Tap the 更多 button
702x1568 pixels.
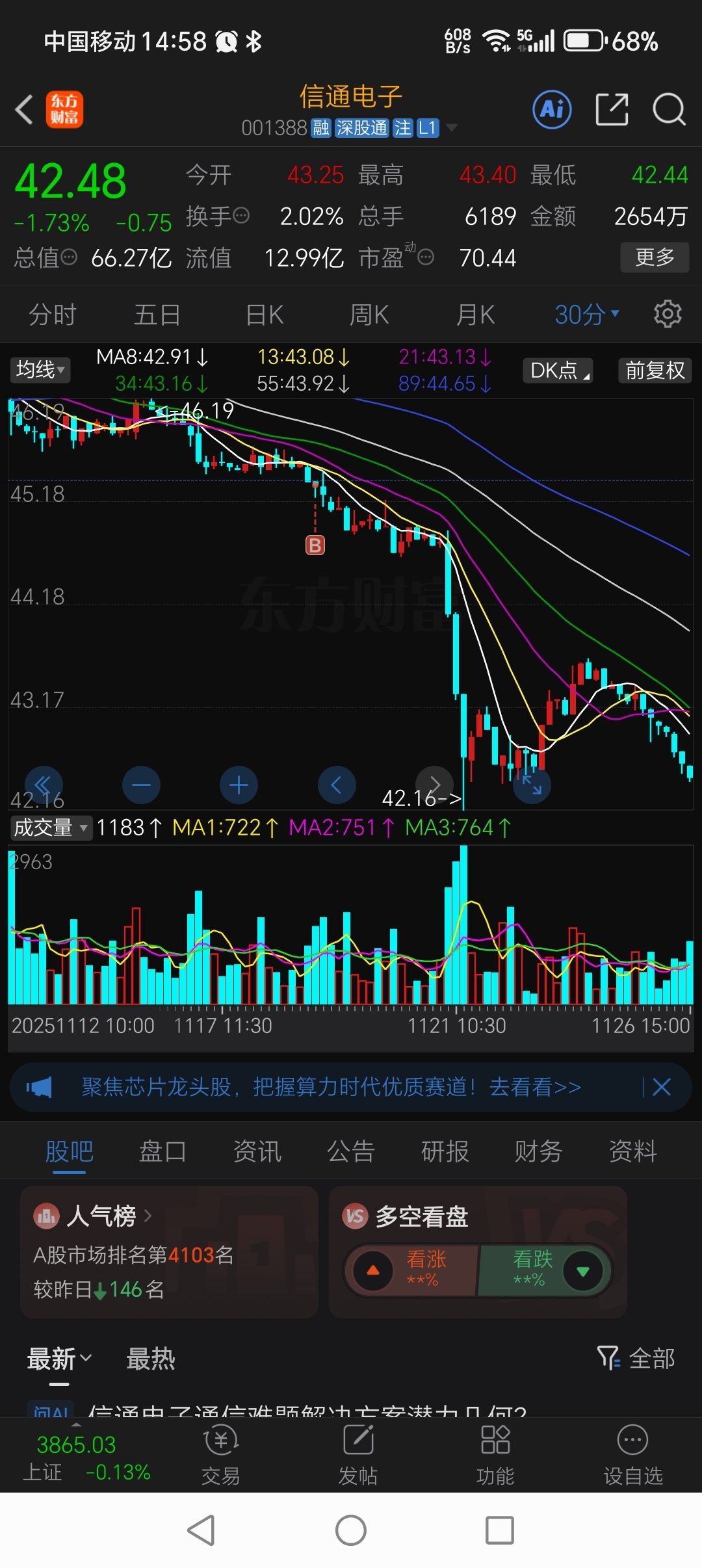coord(655,257)
